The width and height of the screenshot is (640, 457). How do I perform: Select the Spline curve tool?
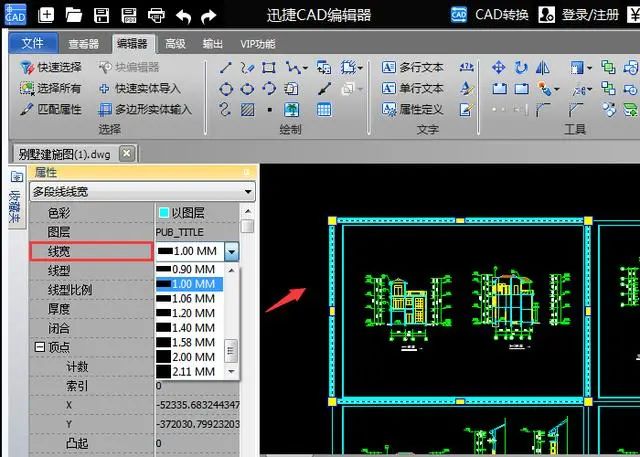[225, 110]
